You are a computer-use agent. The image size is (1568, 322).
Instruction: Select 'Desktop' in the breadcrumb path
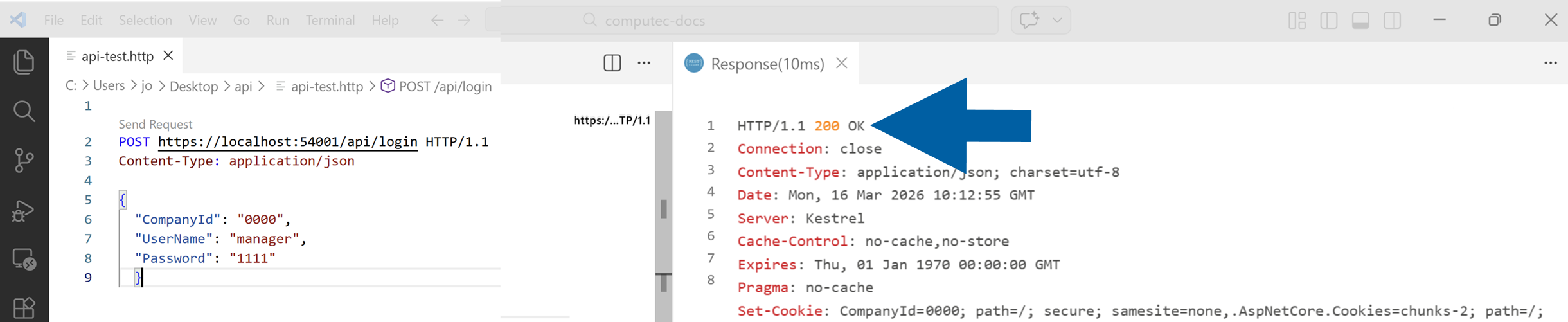click(193, 86)
